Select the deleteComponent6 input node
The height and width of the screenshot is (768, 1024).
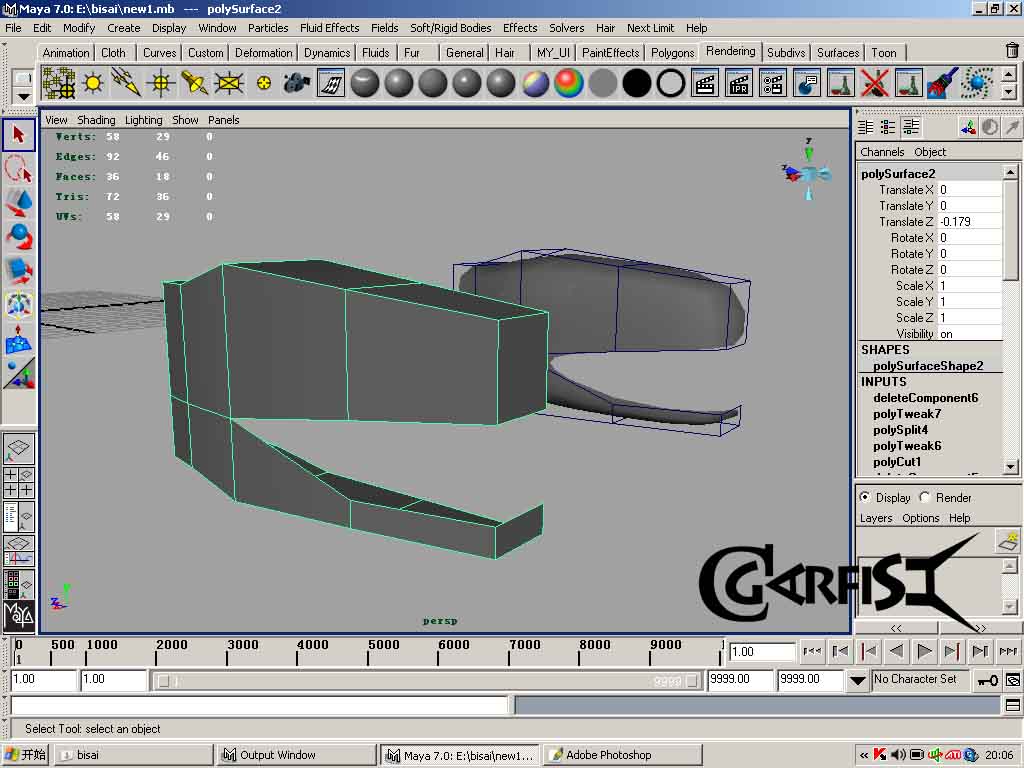point(925,398)
